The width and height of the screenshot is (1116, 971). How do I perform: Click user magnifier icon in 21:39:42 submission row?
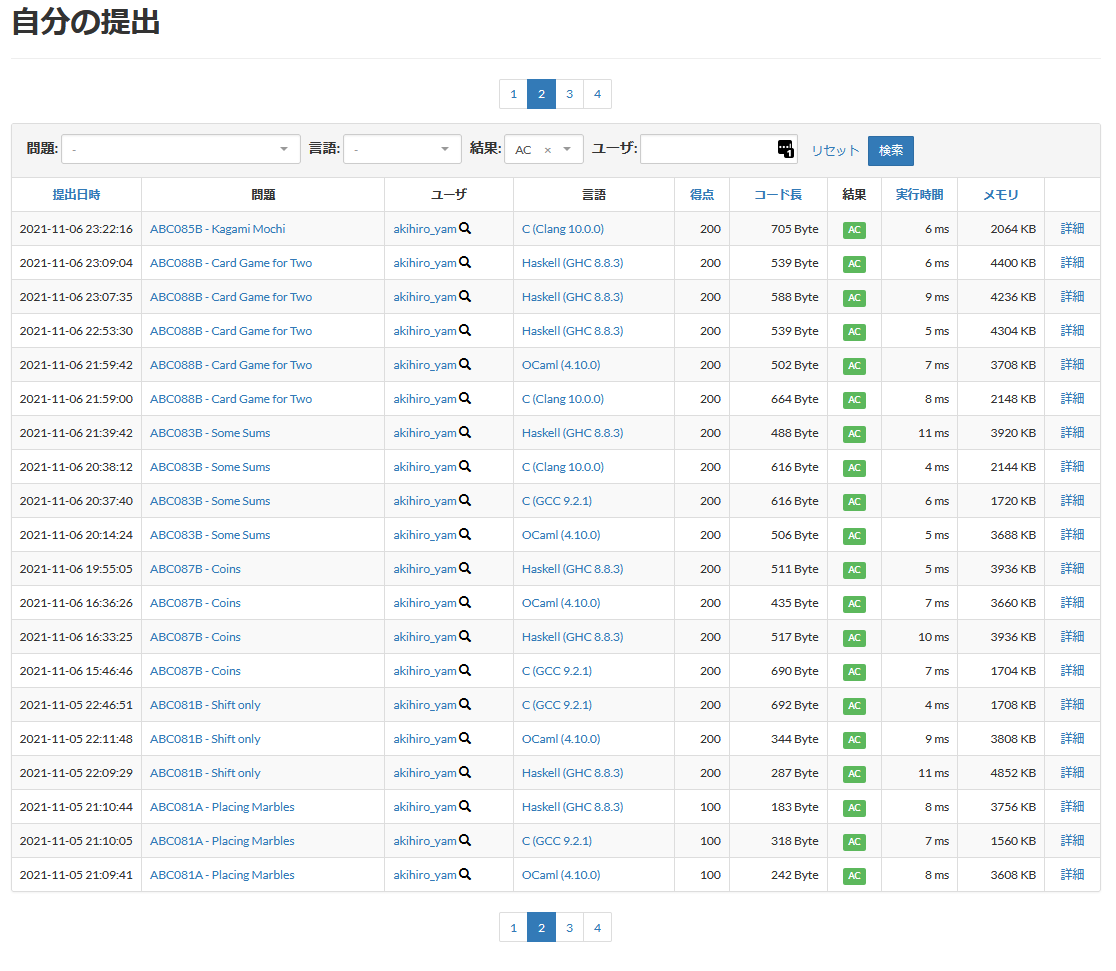[465, 433]
